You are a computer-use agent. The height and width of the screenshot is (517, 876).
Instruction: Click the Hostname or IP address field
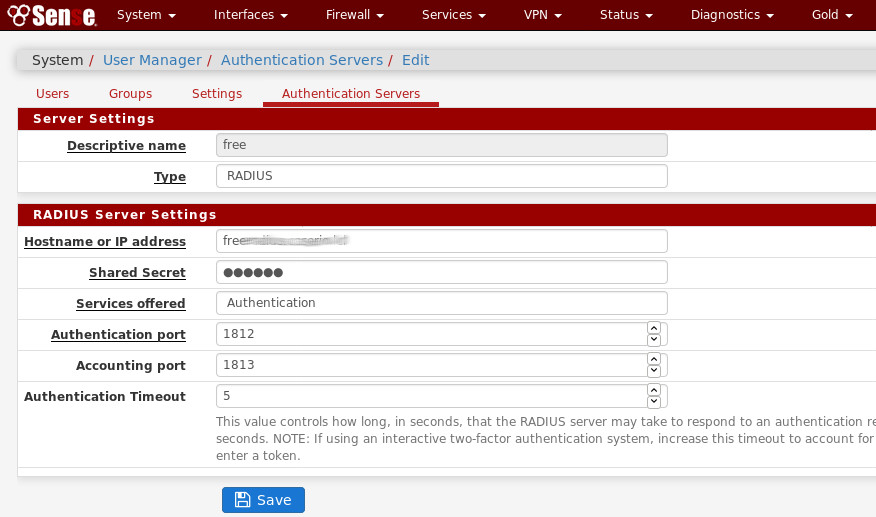pos(441,241)
